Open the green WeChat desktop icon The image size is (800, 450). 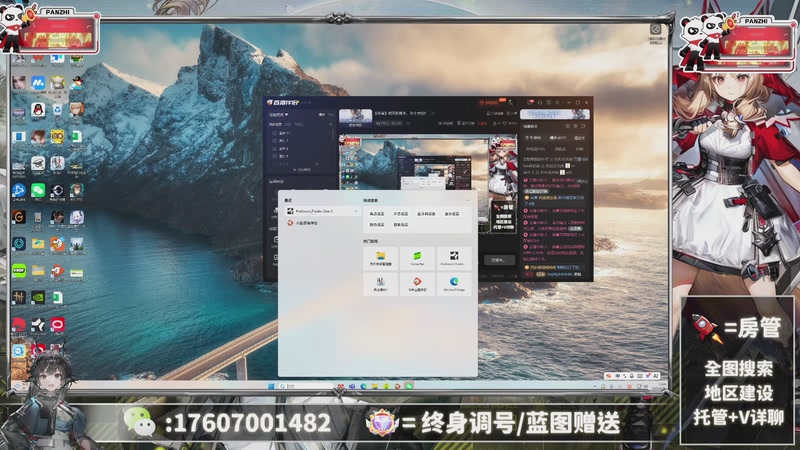[38, 189]
